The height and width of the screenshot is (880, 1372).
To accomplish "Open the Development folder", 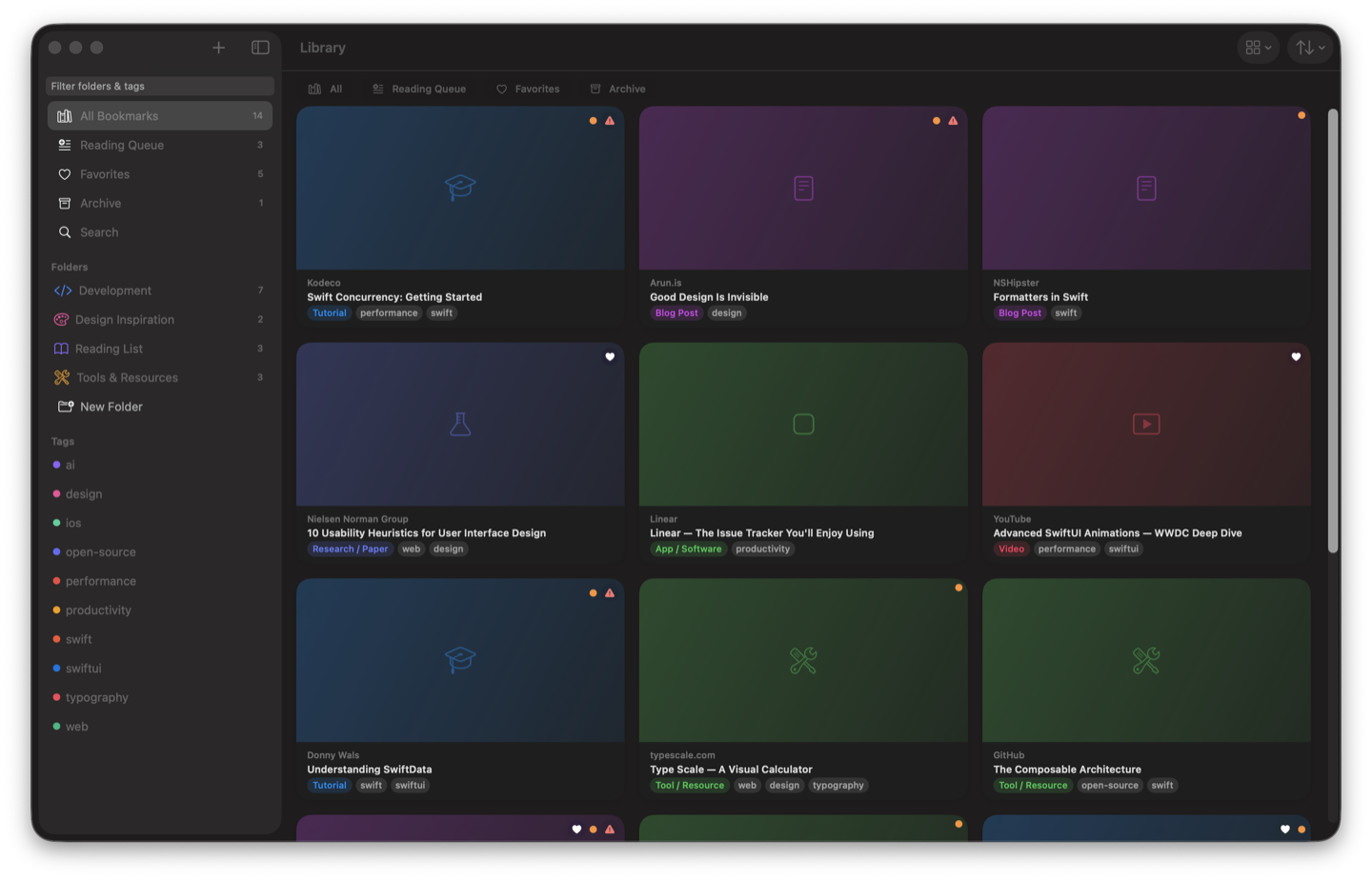I will tap(160, 290).
